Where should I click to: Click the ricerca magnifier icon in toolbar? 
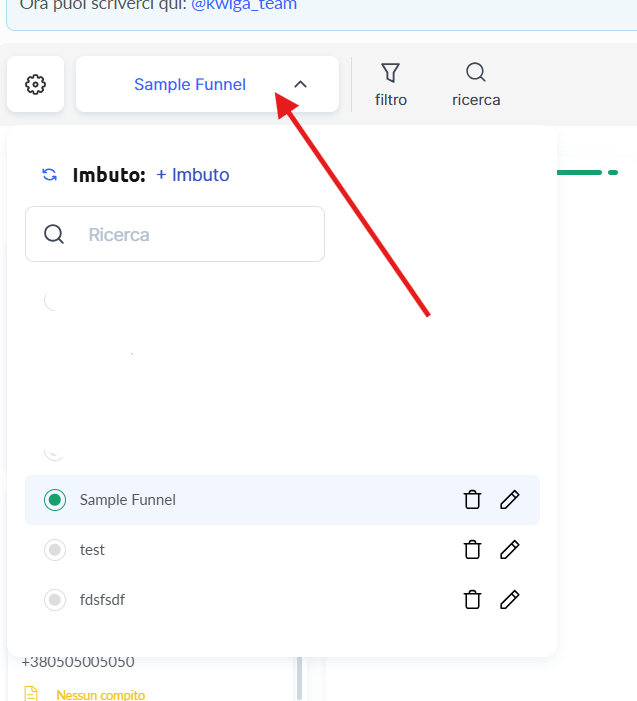click(476, 72)
